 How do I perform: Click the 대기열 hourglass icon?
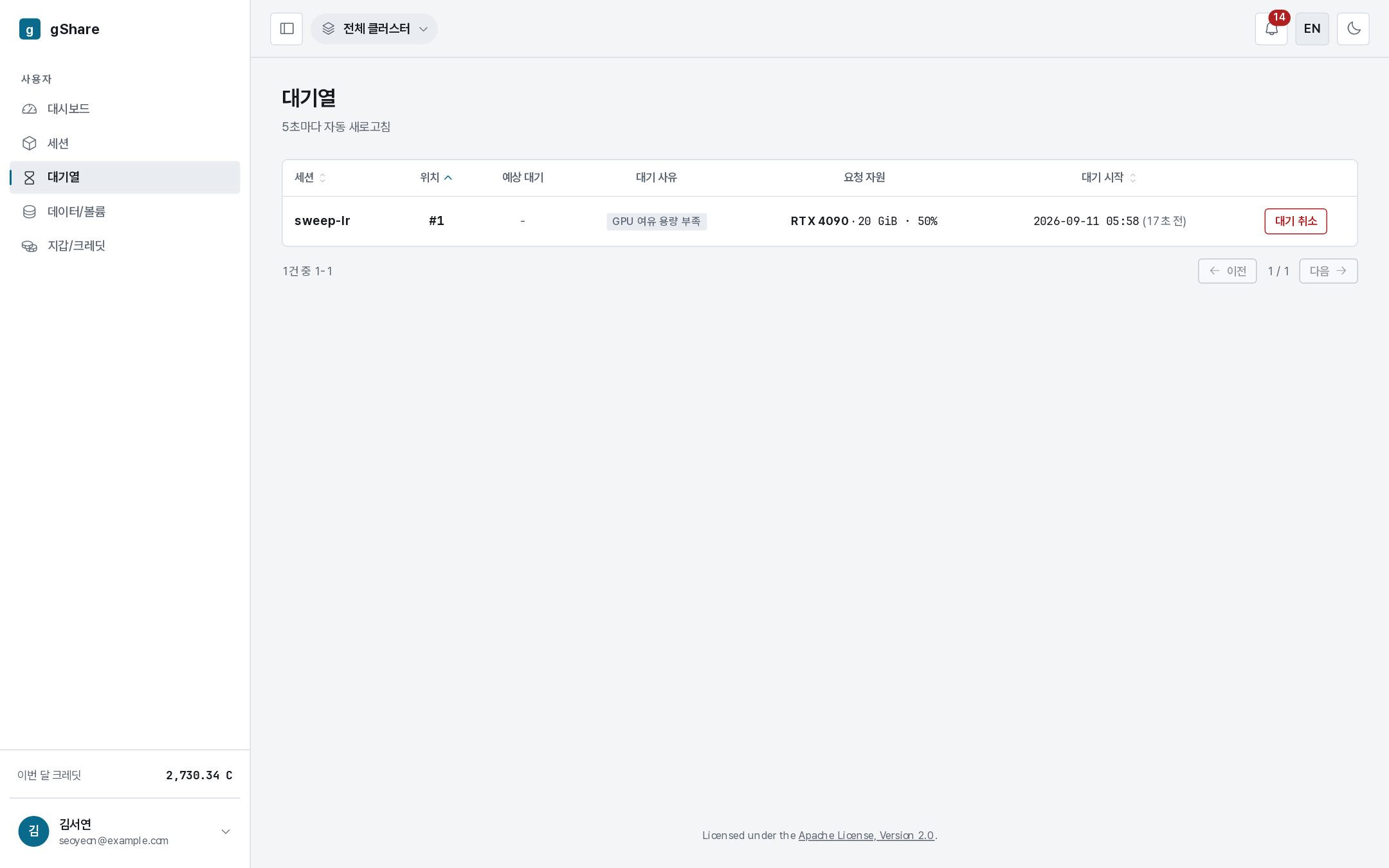(x=30, y=177)
